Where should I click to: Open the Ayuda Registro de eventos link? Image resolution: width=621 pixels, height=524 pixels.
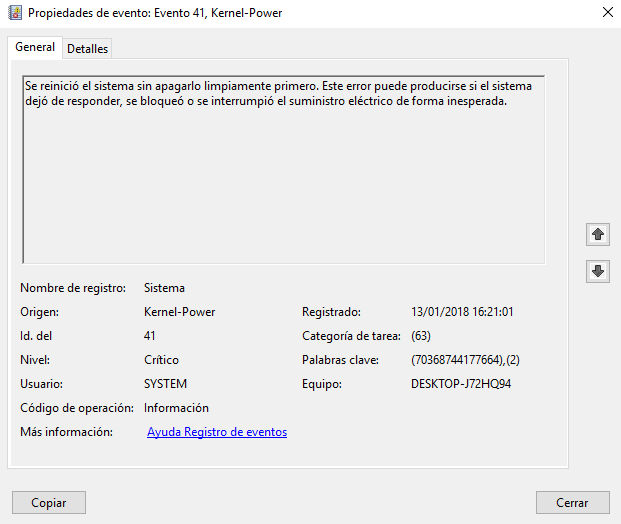pyautogui.click(x=217, y=432)
